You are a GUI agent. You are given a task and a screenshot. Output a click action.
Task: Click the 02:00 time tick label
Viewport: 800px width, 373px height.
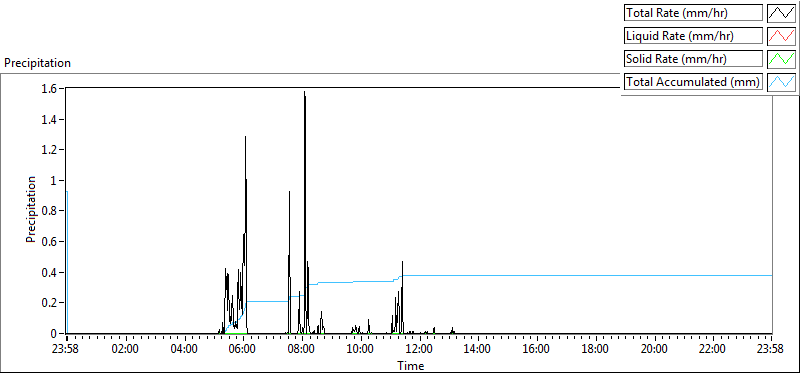[126, 350]
